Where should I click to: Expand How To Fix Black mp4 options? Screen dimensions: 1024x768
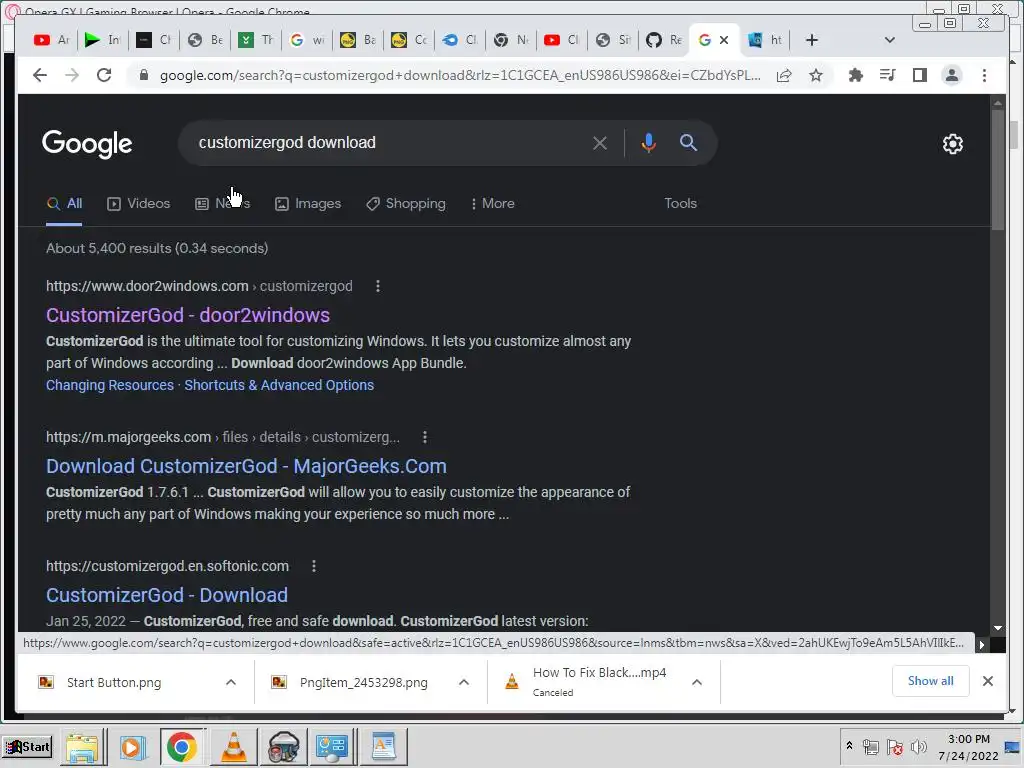pyautogui.click(x=697, y=682)
